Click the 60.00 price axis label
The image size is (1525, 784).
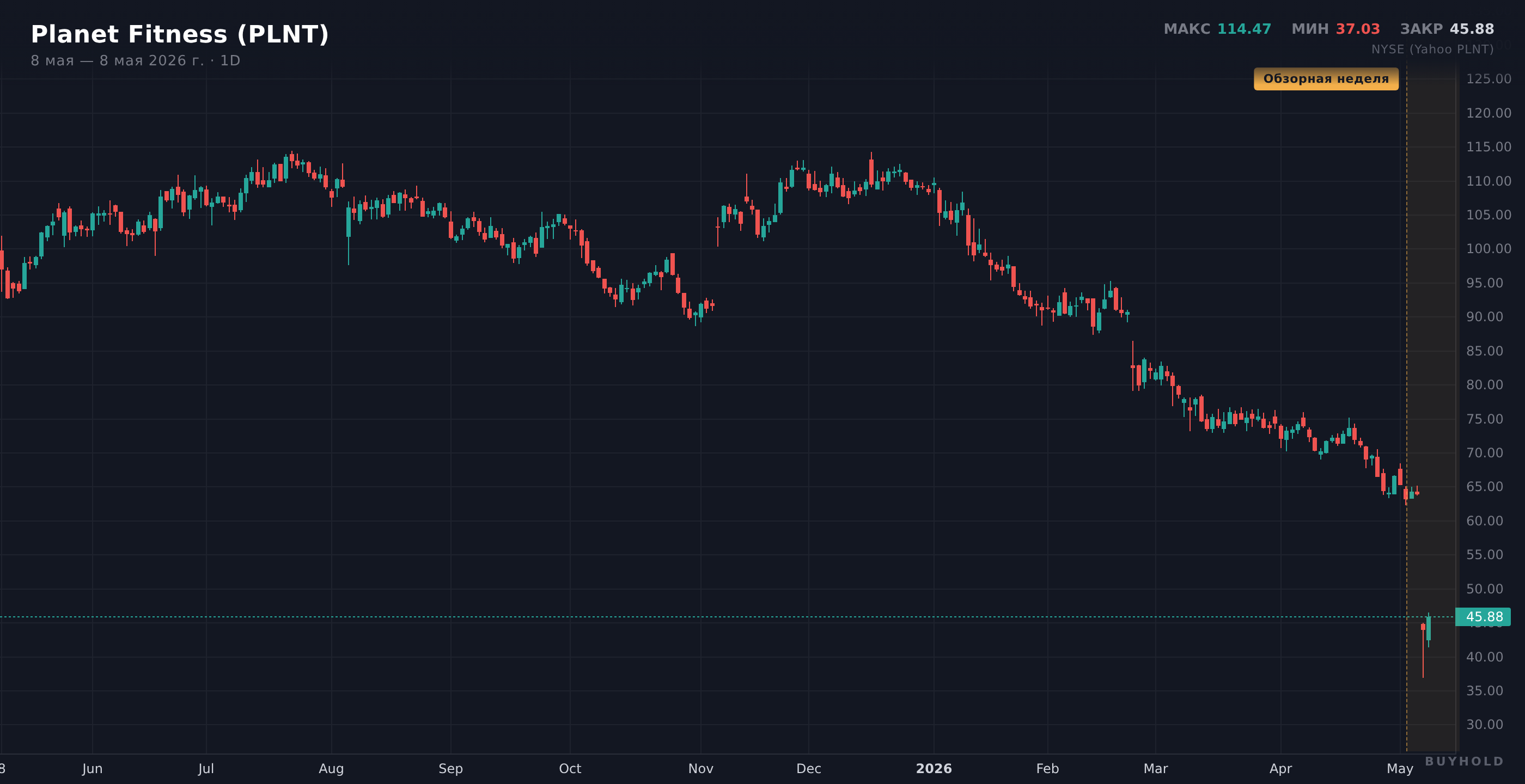click(x=1484, y=520)
